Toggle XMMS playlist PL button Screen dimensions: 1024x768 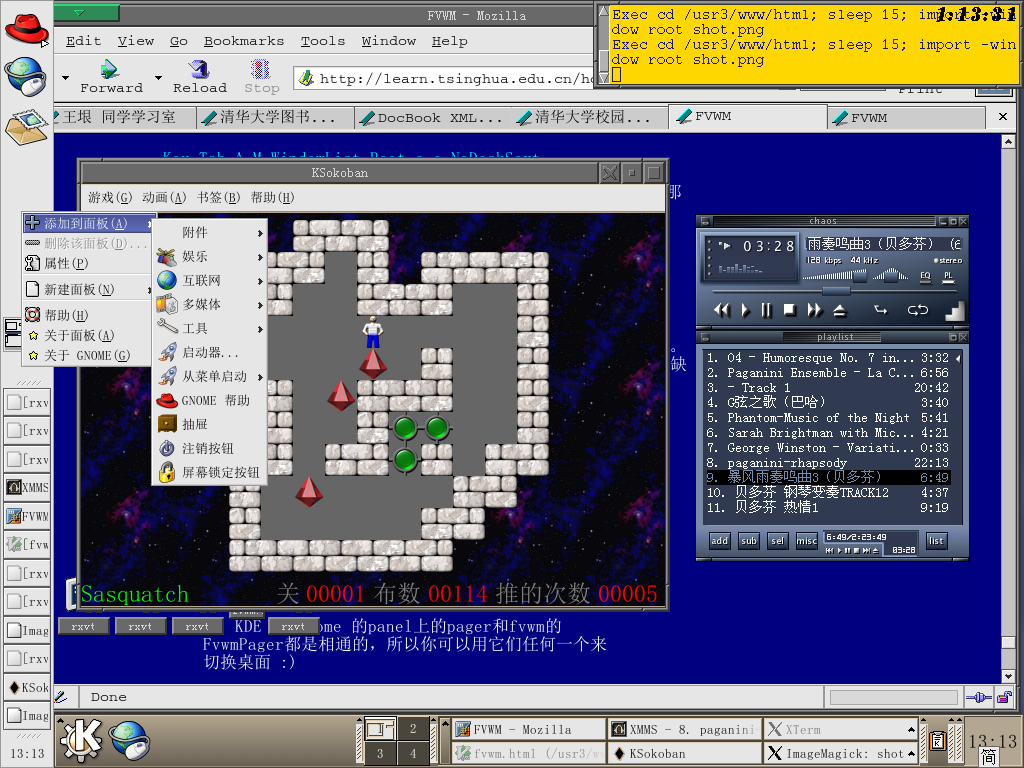[948, 277]
